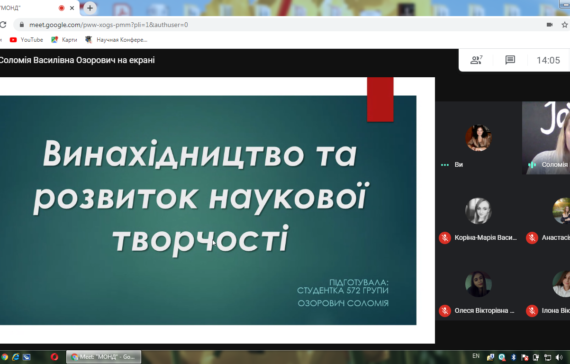
Task: Open the volume speaker icon in tray
Action: [559, 357]
